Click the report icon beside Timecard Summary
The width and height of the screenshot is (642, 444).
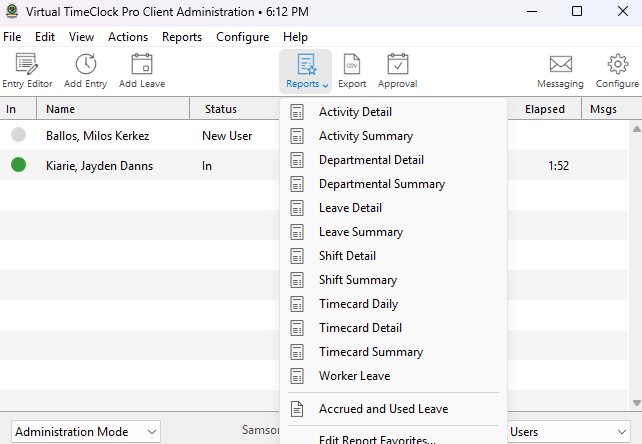[297, 352]
